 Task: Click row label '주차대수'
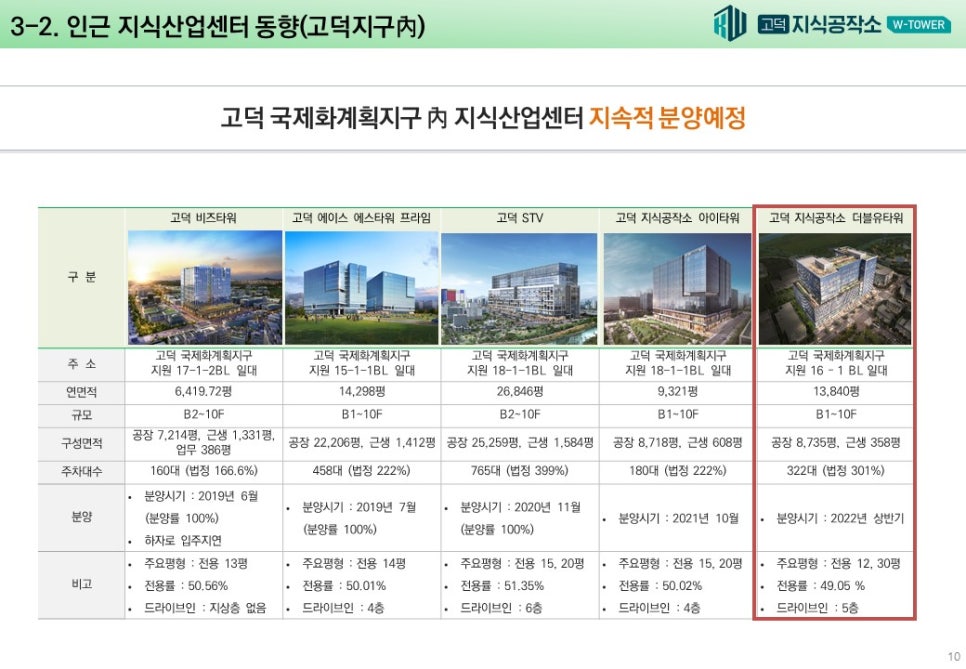point(81,472)
